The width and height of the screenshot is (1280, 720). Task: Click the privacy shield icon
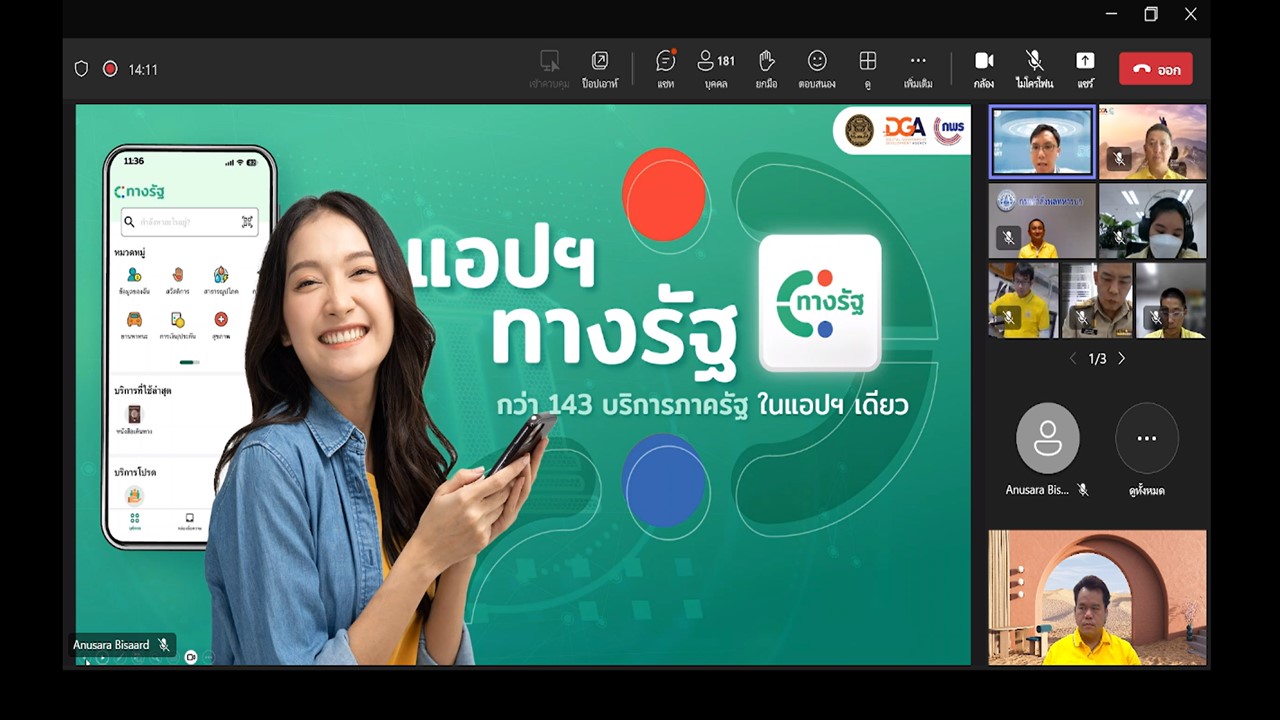82,69
